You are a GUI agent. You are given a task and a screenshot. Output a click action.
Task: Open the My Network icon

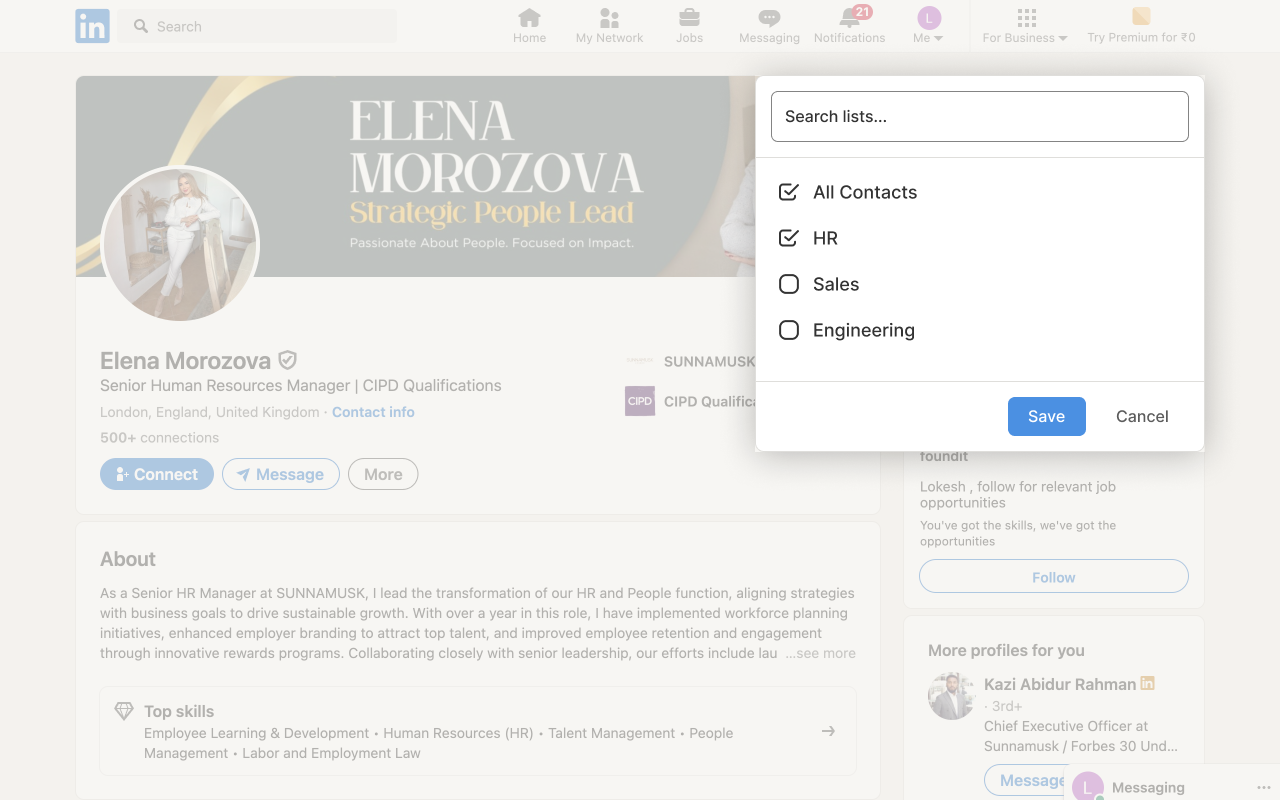609,18
